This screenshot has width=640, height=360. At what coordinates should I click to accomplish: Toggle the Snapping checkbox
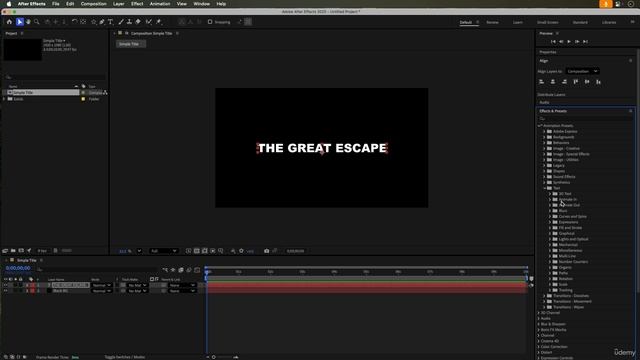click(x=210, y=22)
